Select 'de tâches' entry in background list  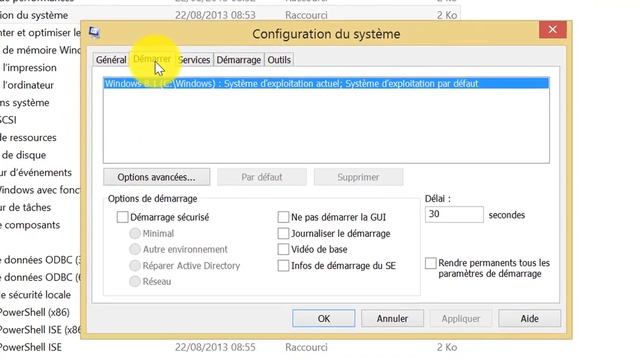[25, 207]
